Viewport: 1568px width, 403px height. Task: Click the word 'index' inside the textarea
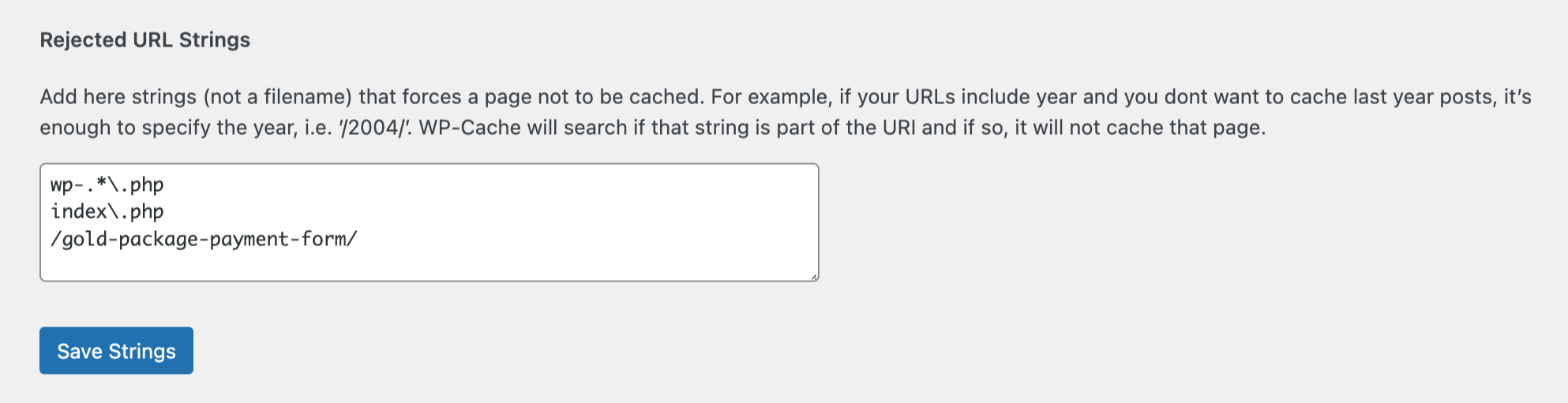[79, 211]
